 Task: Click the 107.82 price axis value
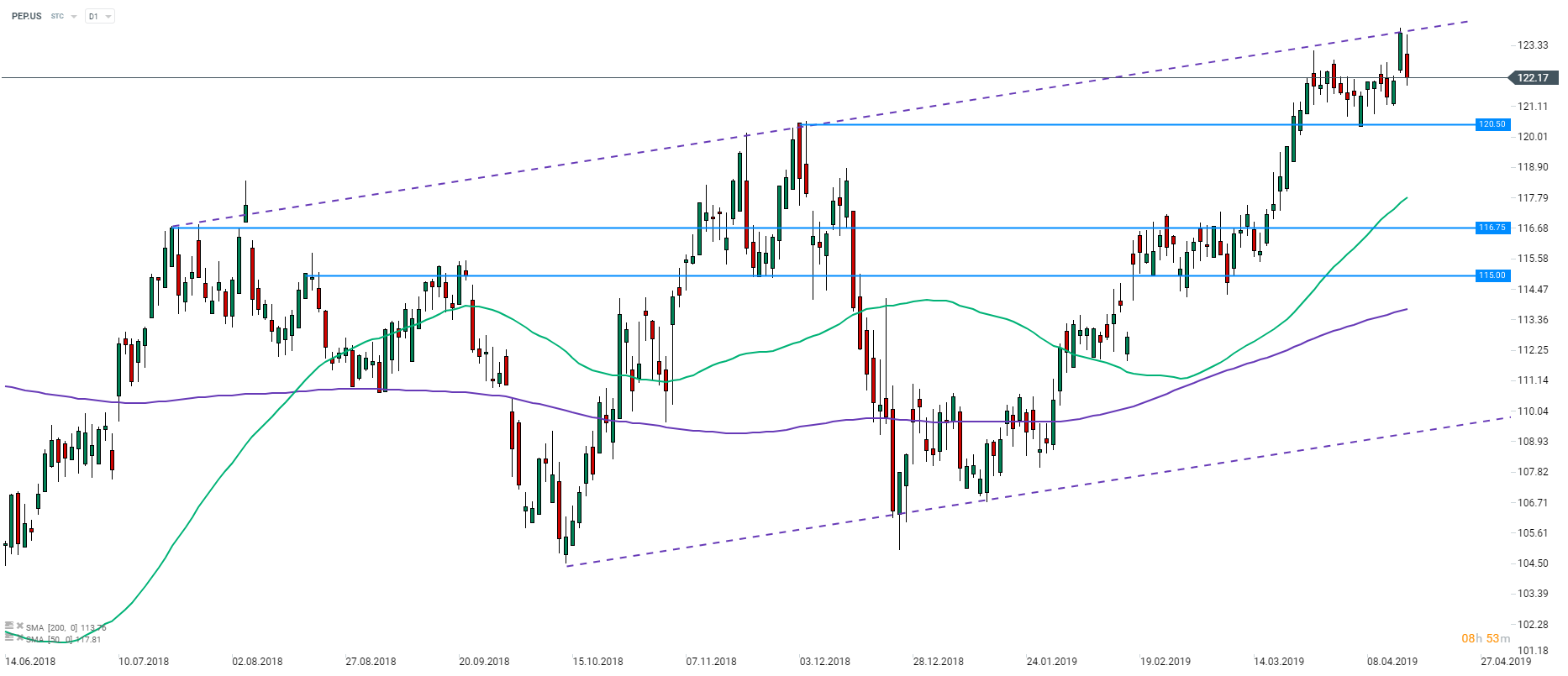1533,472
